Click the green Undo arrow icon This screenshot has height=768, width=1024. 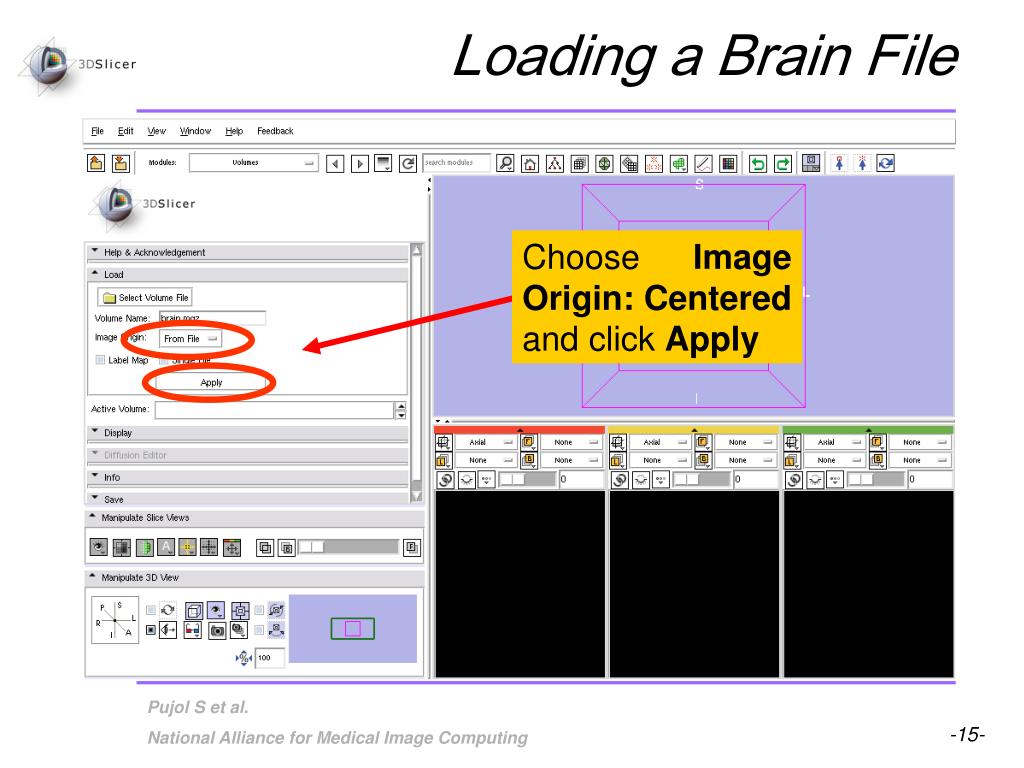[758, 163]
